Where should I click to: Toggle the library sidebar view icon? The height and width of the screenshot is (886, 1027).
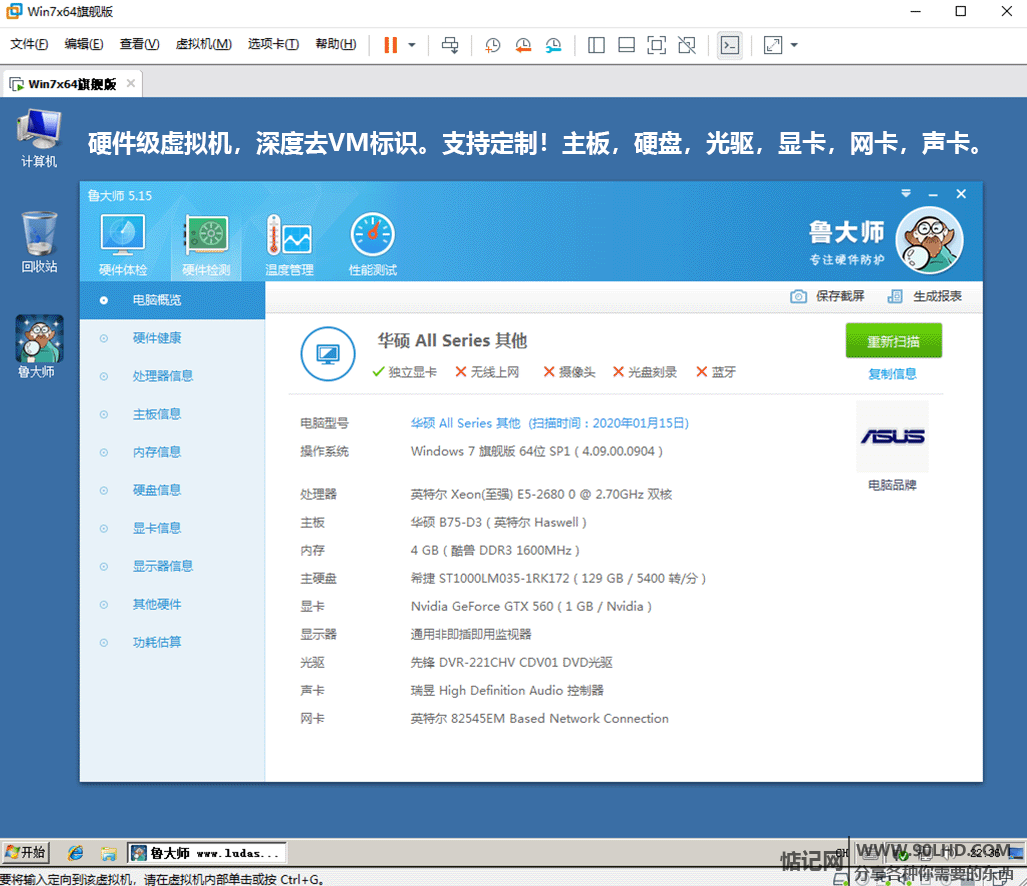tap(596, 45)
